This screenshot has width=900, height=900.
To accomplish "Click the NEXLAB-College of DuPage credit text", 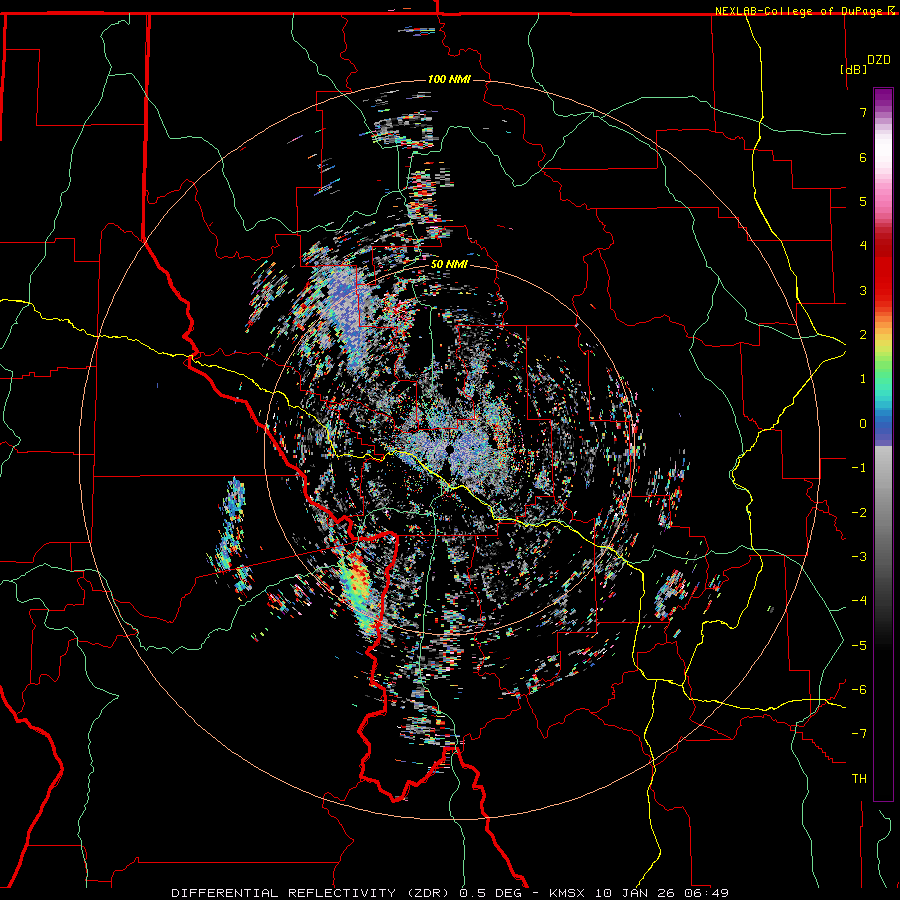I will coord(799,11).
